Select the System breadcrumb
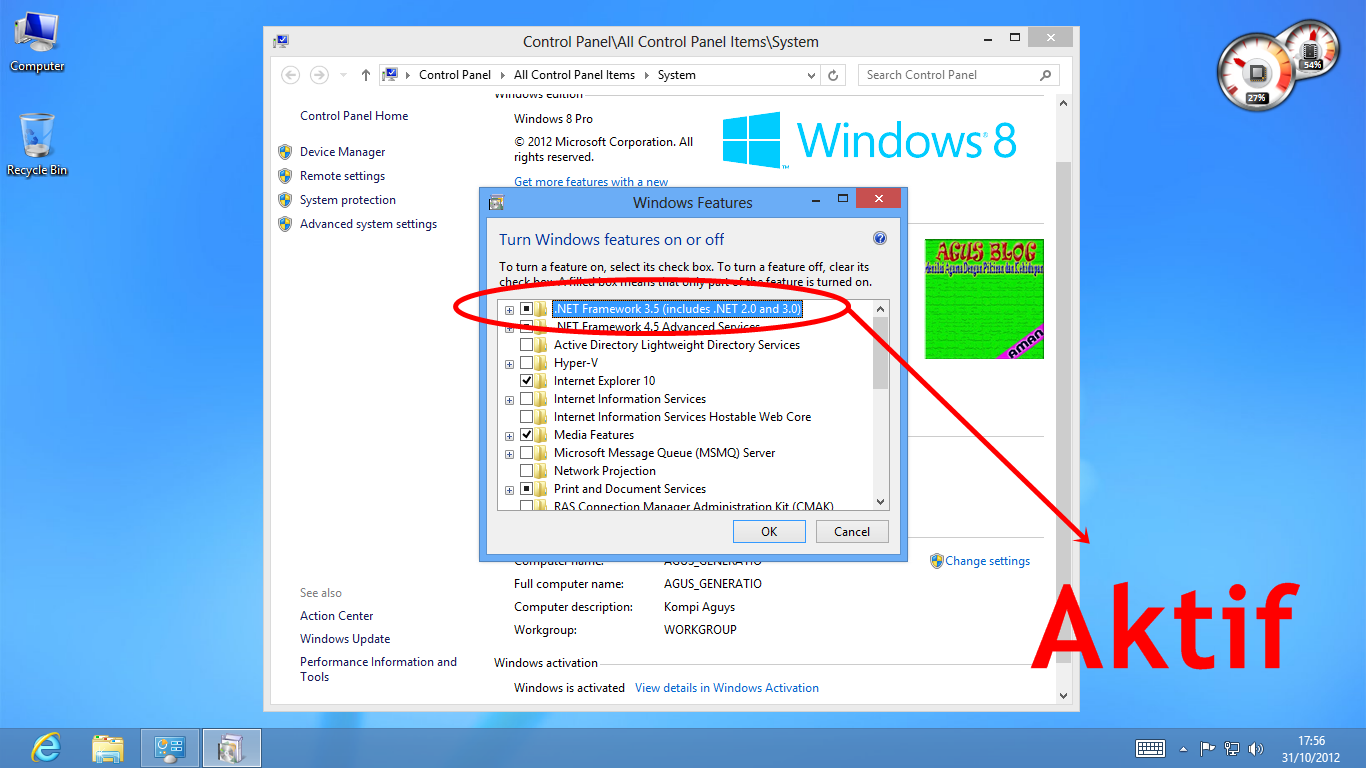 click(x=677, y=75)
